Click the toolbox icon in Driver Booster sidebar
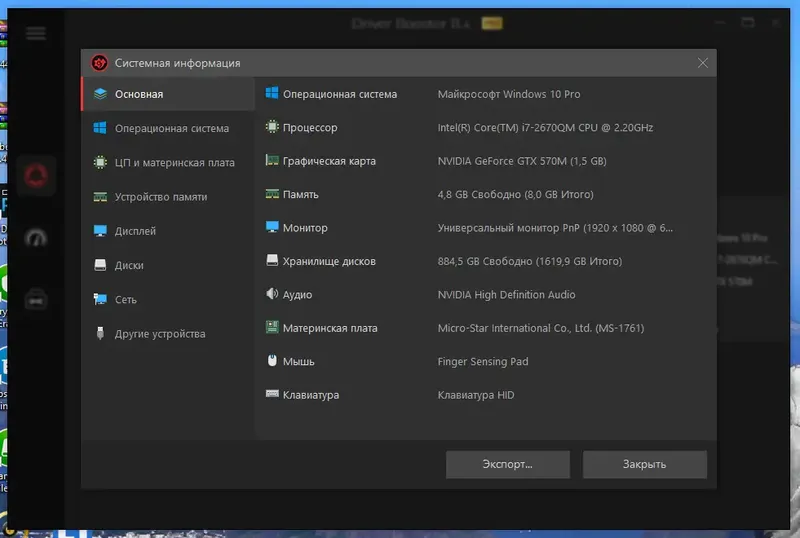The image size is (800, 538). [x=36, y=300]
